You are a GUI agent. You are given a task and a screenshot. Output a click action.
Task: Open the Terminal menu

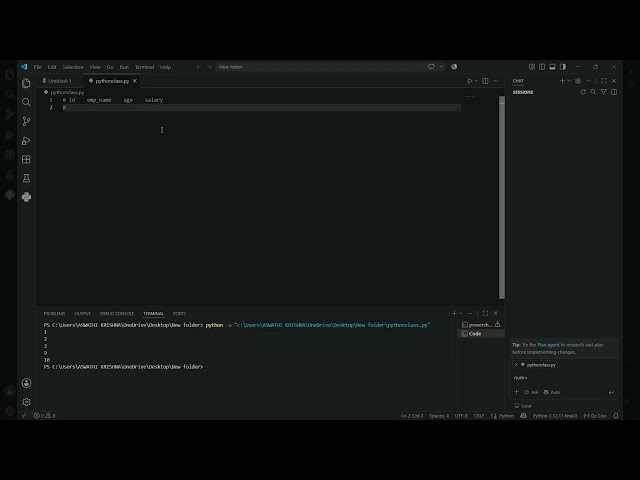point(144,67)
